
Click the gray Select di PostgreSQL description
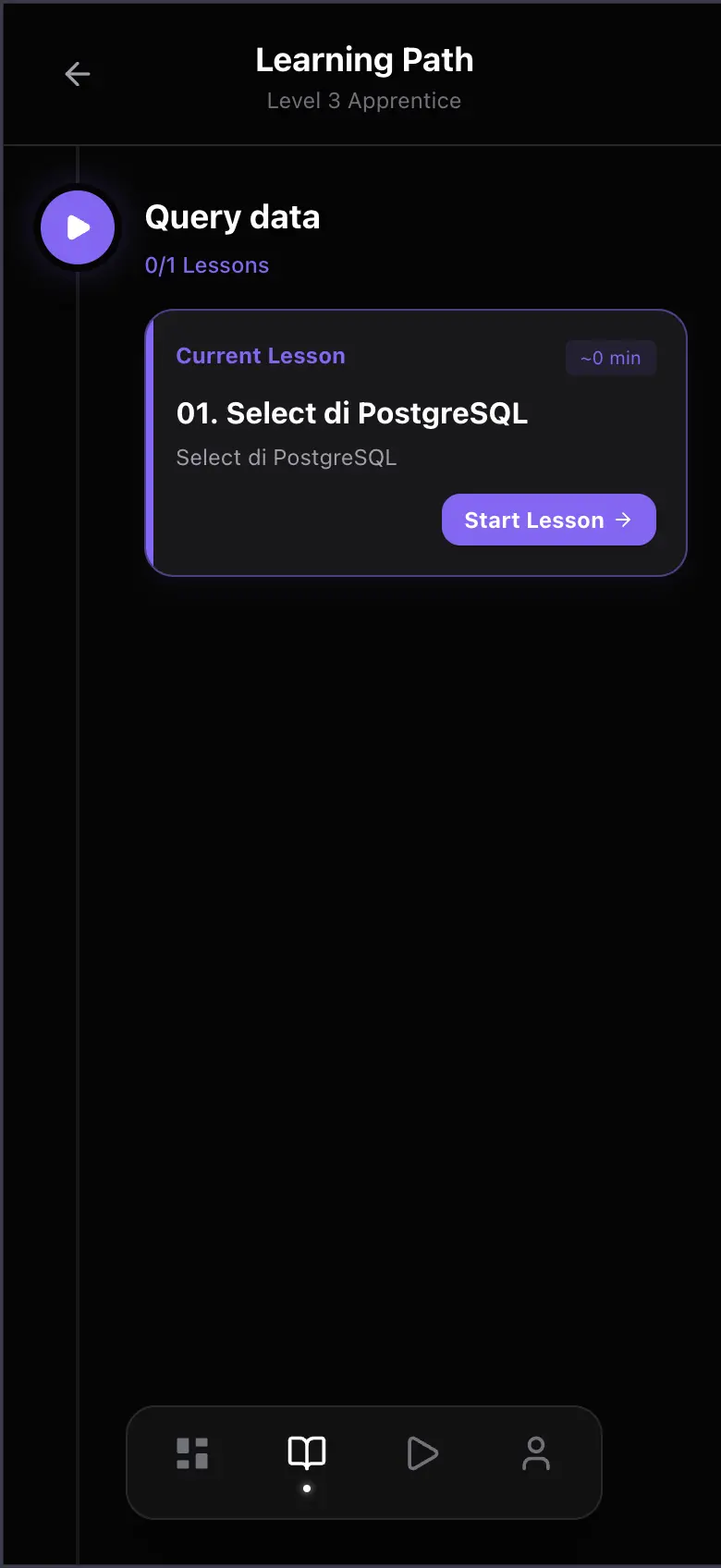point(287,458)
